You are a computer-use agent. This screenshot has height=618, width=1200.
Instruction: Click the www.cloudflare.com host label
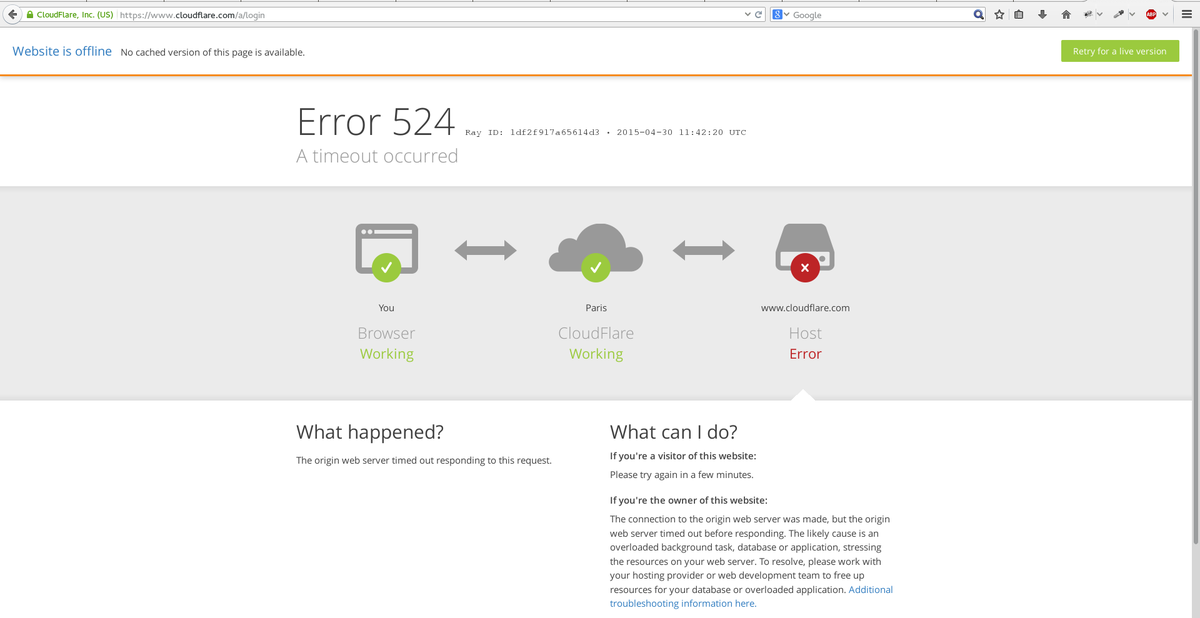pyautogui.click(x=805, y=308)
